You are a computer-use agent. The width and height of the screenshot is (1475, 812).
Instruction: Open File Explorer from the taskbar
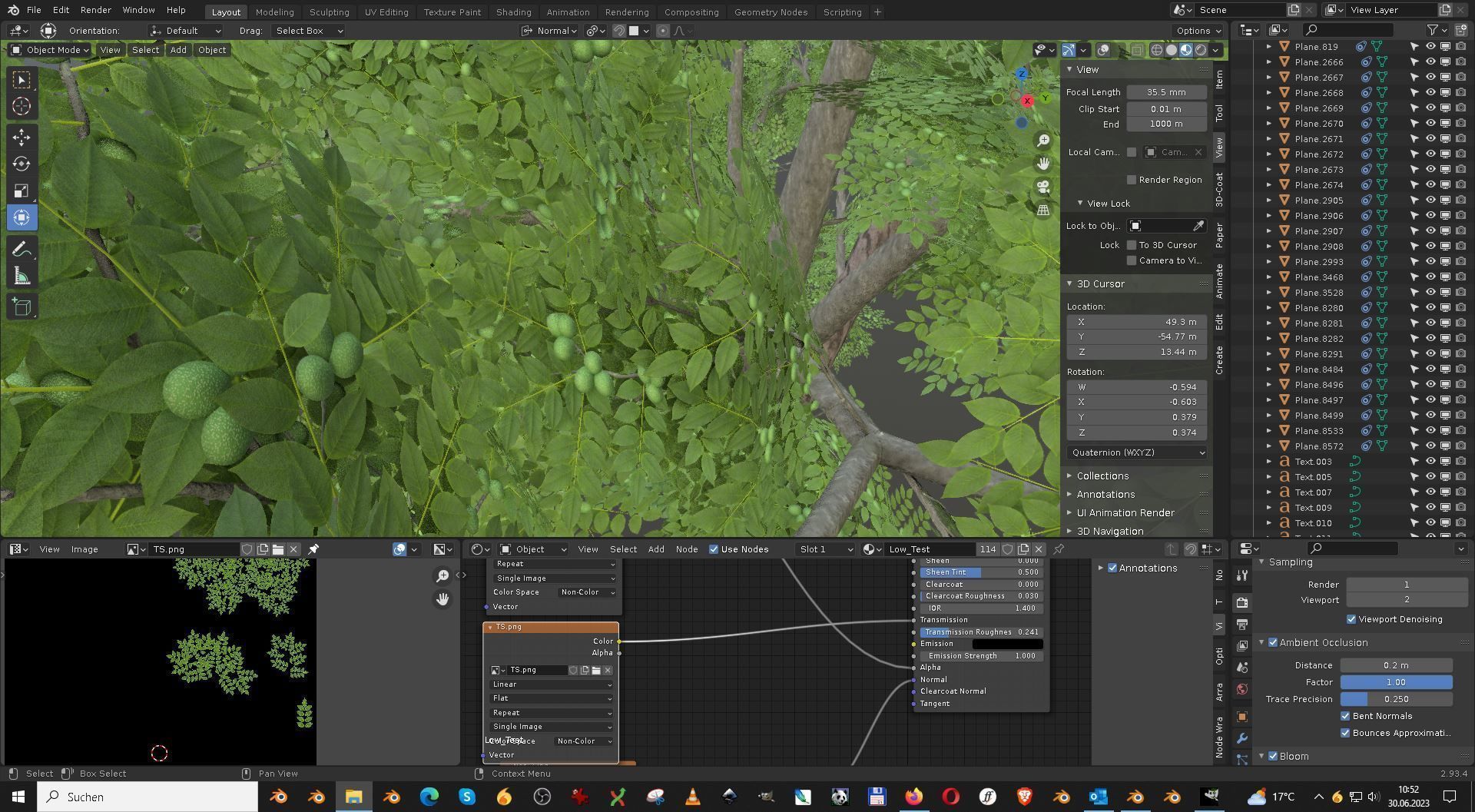[x=353, y=797]
